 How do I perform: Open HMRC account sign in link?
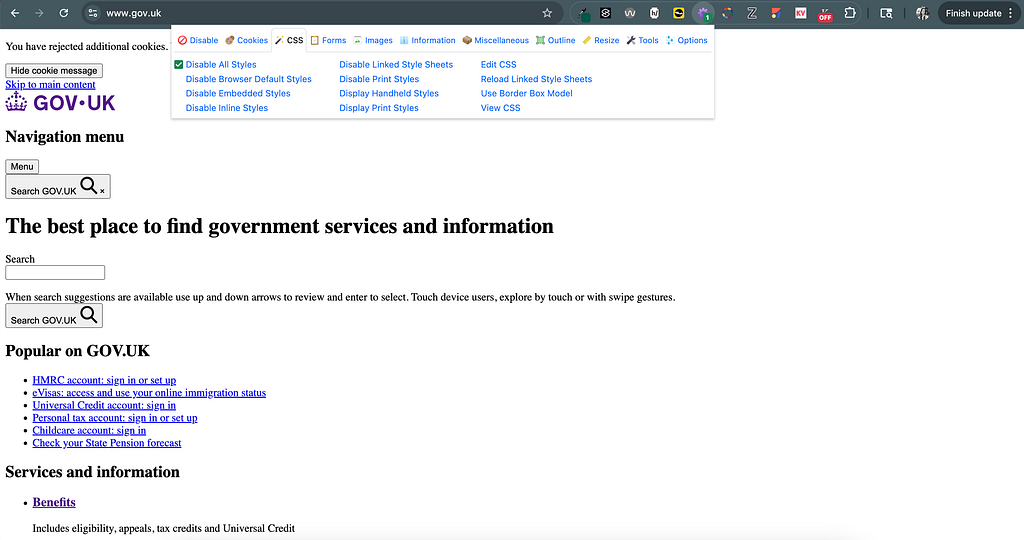[104, 380]
